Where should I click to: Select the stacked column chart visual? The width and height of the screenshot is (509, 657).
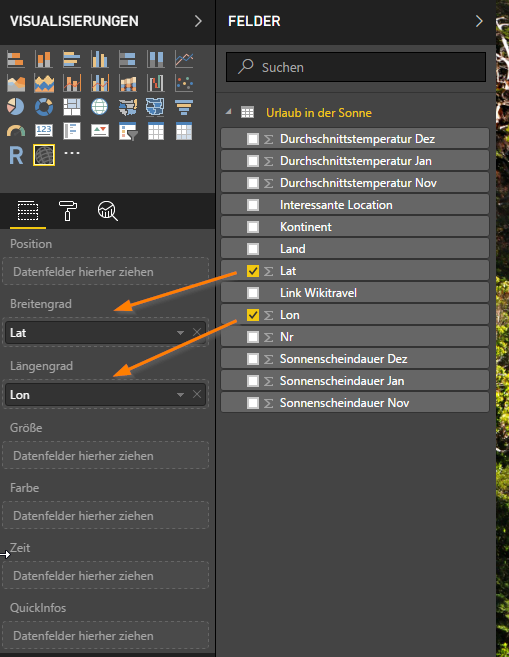tap(44, 59)
